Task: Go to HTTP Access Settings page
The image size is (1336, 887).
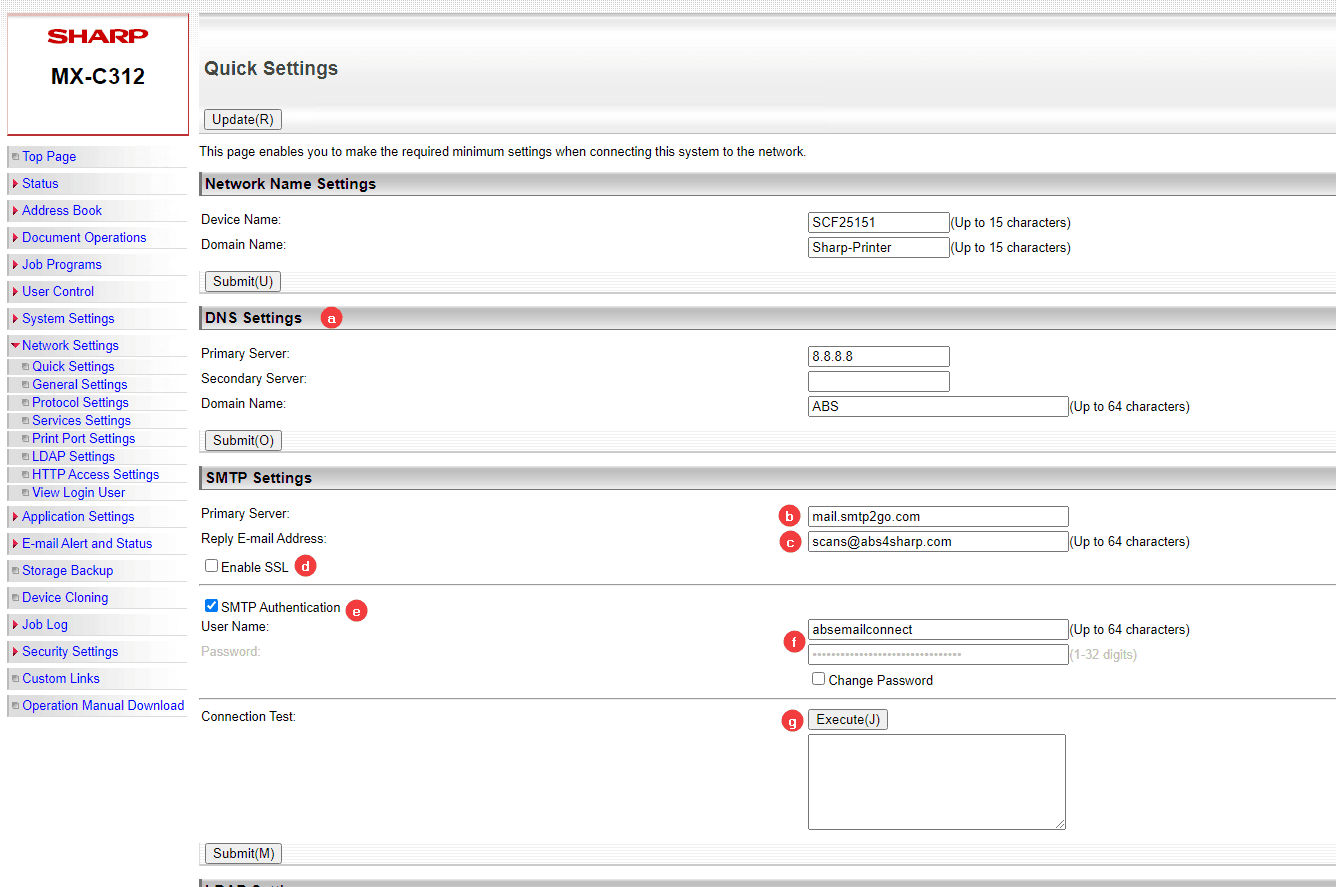Action: [95, 475]
